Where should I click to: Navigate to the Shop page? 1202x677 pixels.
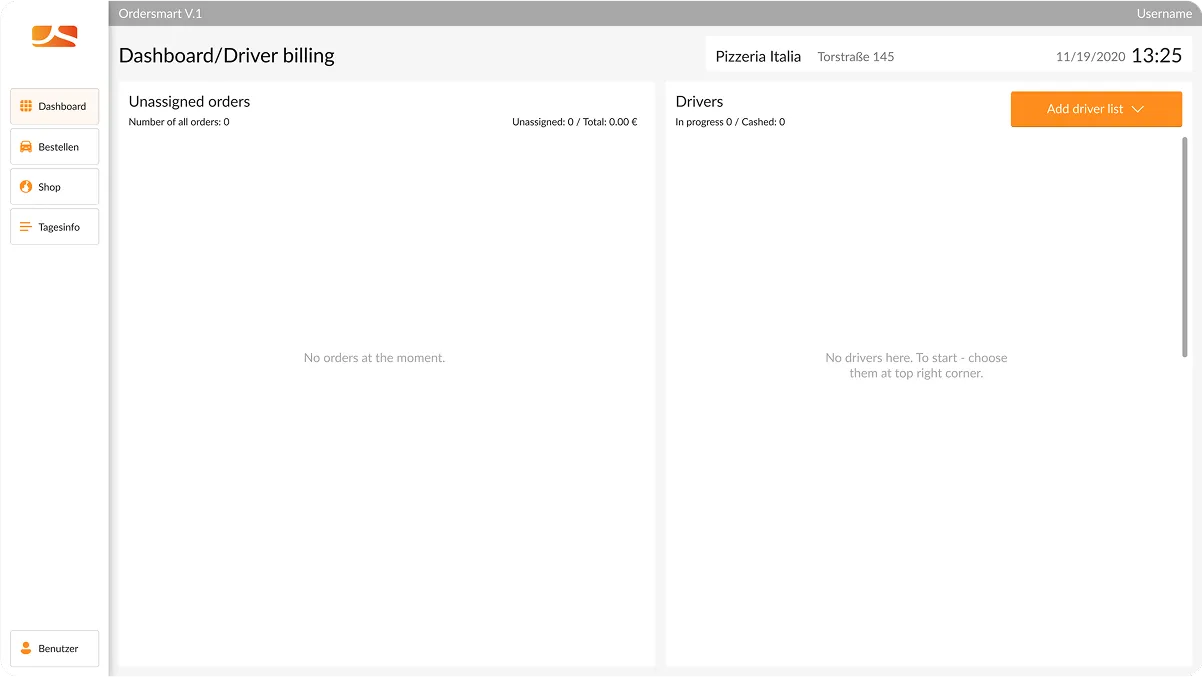(52, 186)
